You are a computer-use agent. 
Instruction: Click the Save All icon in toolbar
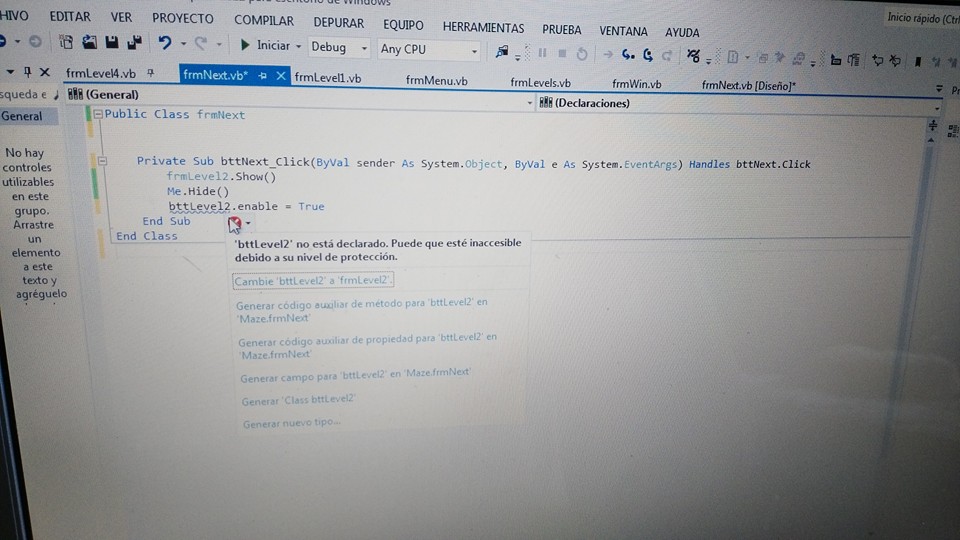[132, 42]
